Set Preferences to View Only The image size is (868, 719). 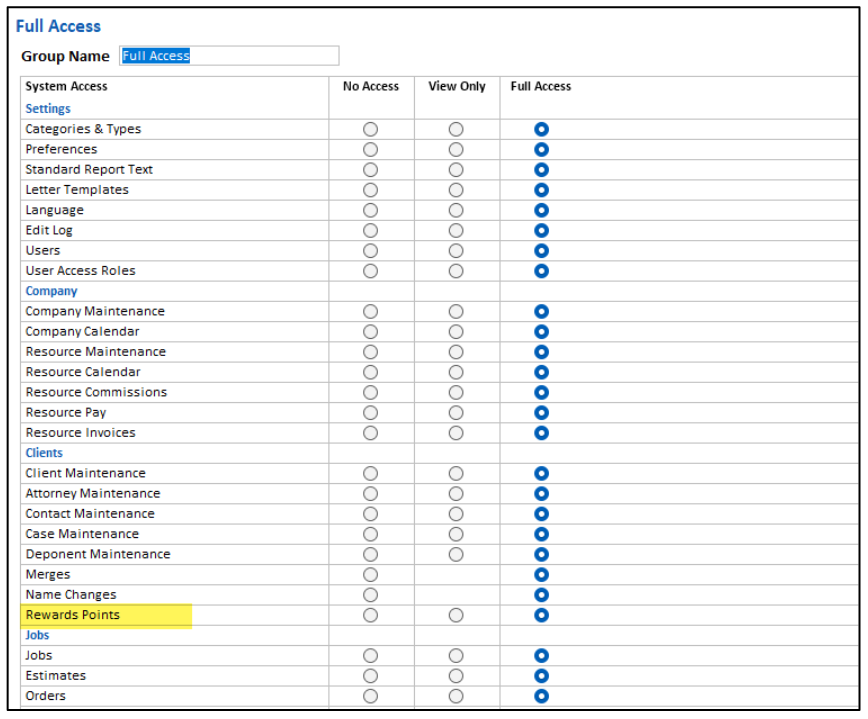point(456,149)
